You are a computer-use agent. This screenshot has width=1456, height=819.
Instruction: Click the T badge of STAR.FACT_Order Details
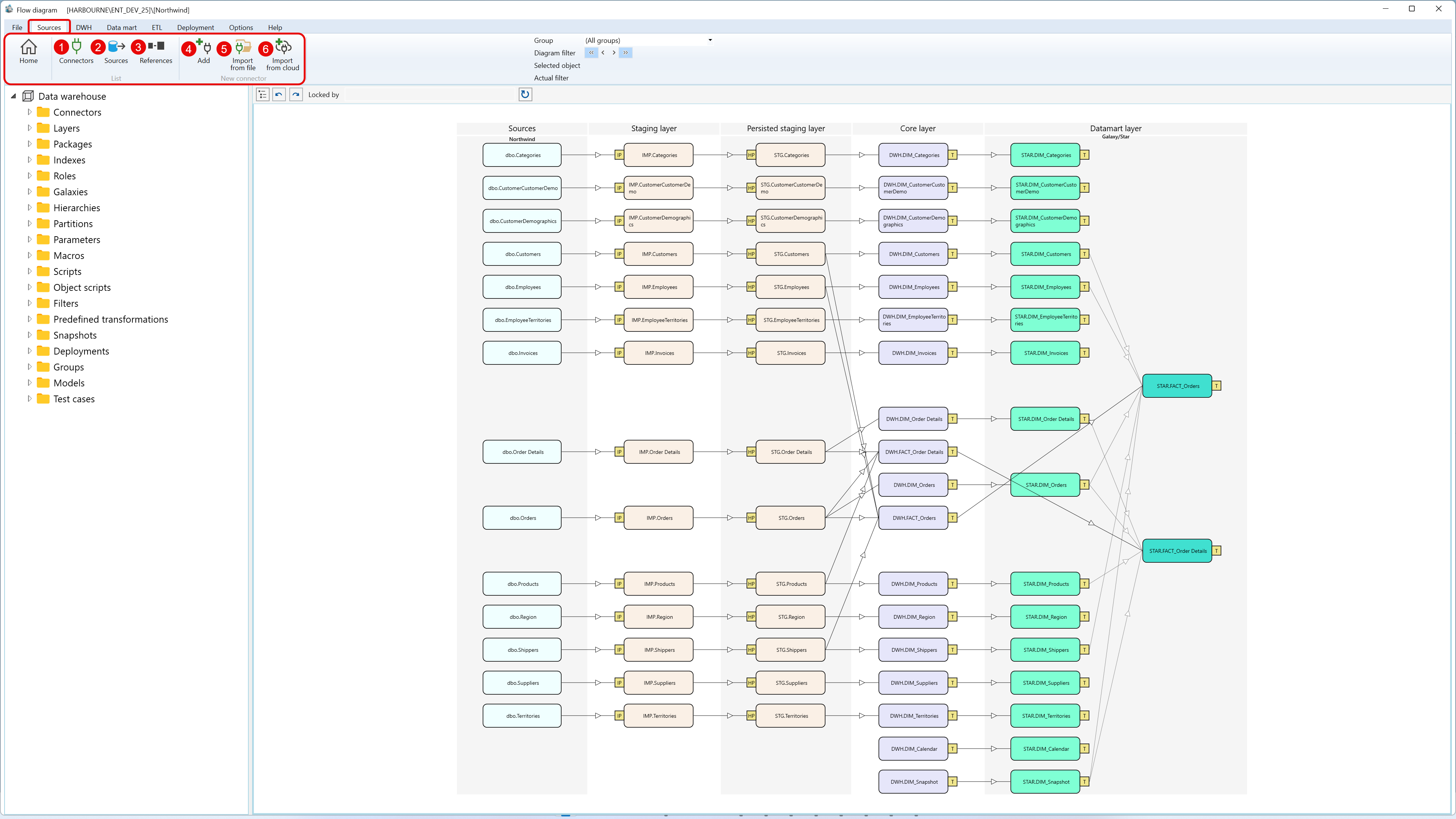[1216, 551]
